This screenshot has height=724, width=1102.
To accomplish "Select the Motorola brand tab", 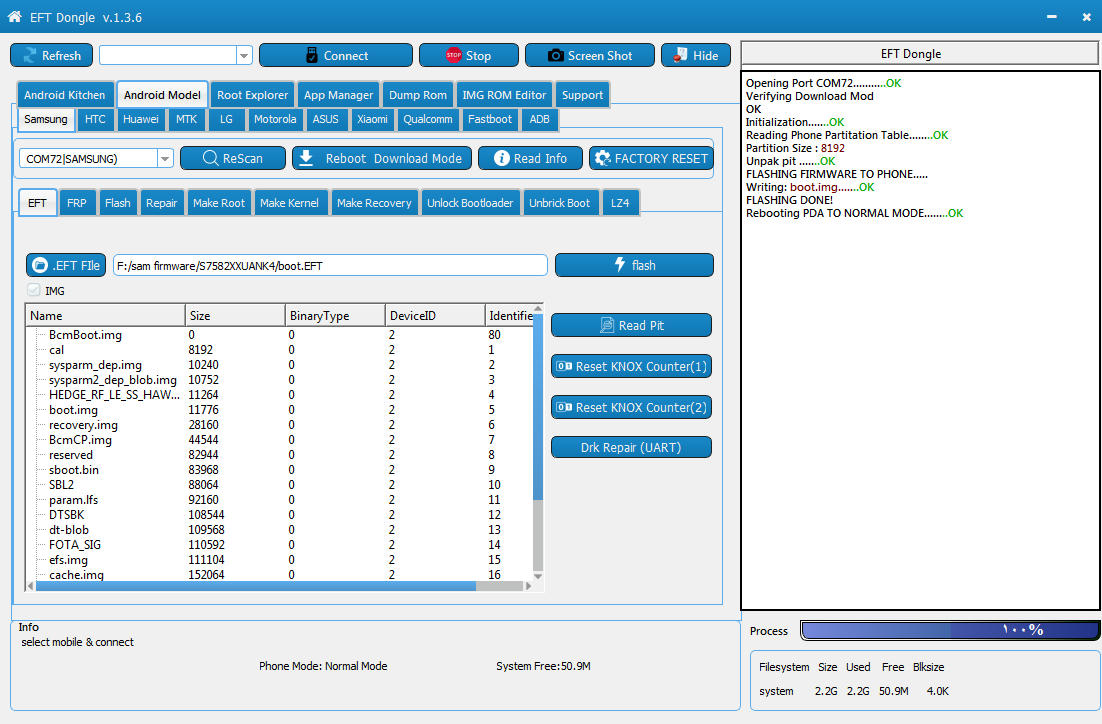I will click(275, 119).
